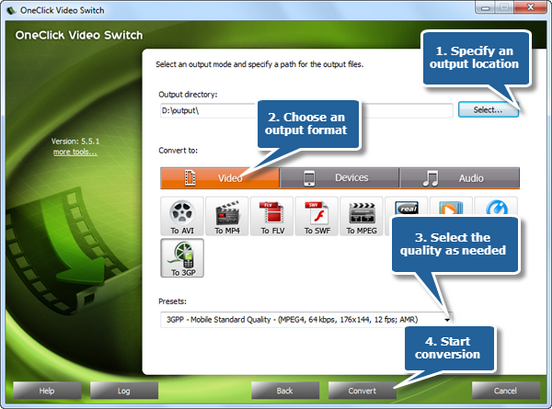
Task: Choose the To AVI format icon
Action: coord(182,216)
